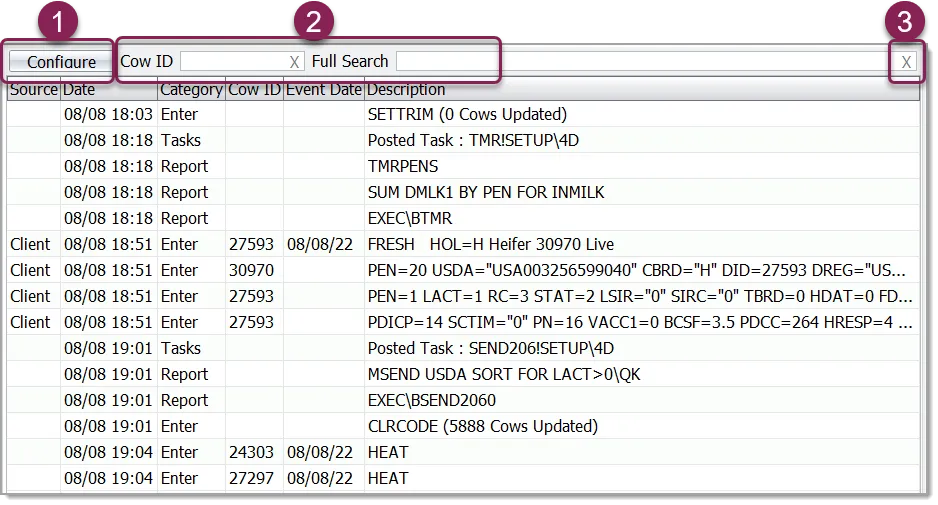Sort by the Source column header
938x505 pixels.
click(34, 90)
